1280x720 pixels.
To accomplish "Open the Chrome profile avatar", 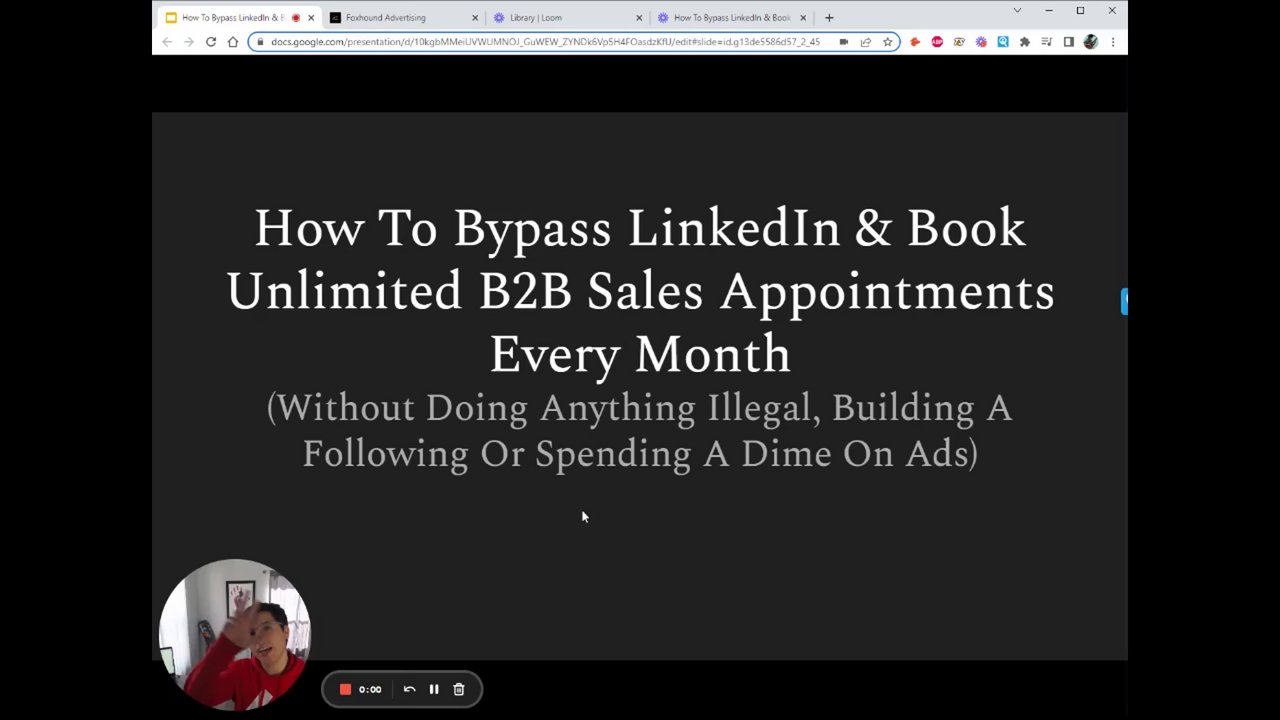I will [x=1091, y=42].
